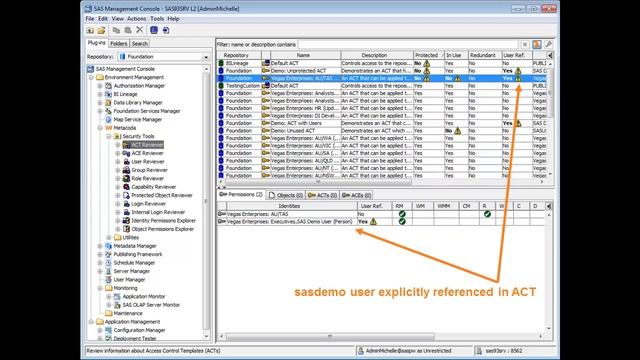This screenshot has width=640, height=360.
Task: Open the ACEs (0) tab
Action: [x=356, y=195]
